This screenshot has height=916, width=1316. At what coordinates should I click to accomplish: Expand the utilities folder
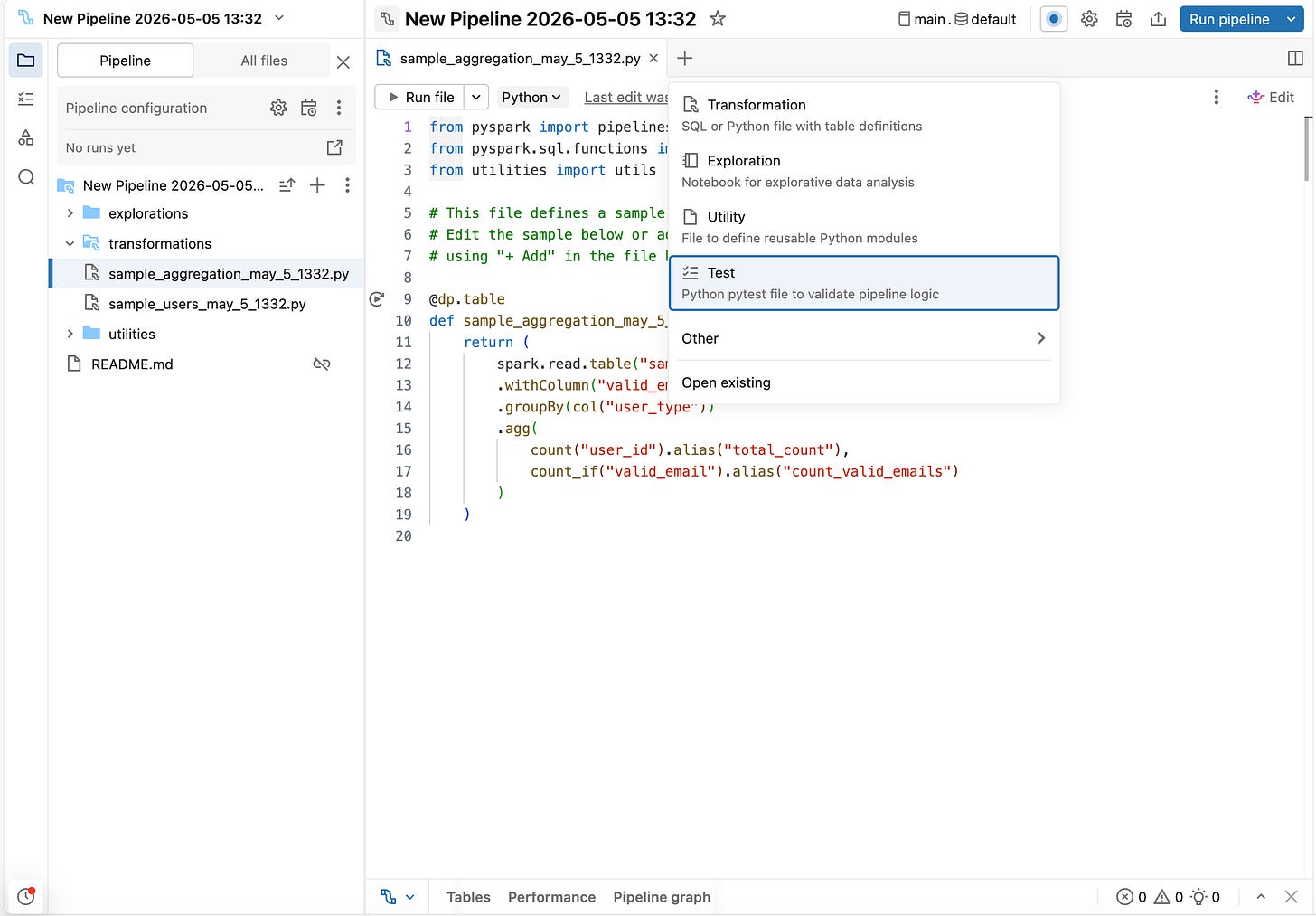(x=70, y=334)
